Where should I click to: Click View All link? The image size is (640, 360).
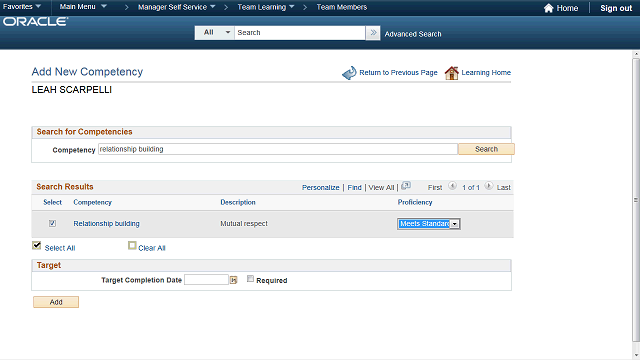381,187
